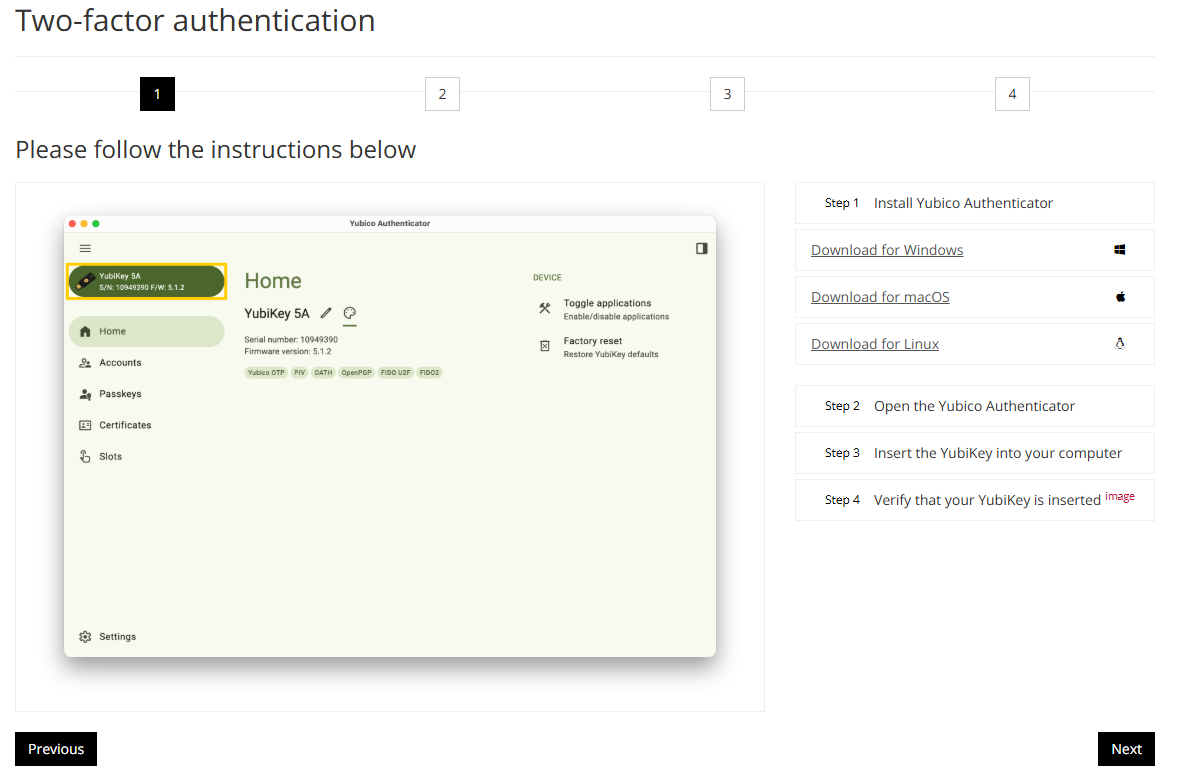Click the pencil edit icon beside YubiKey 5A
Screen dimensions: 1200x784
click(326, 313)
